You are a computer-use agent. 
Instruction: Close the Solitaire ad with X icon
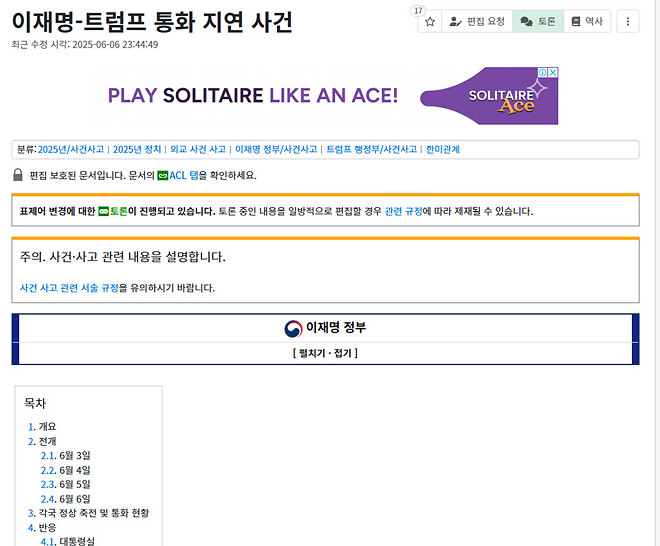coord(553,72)
